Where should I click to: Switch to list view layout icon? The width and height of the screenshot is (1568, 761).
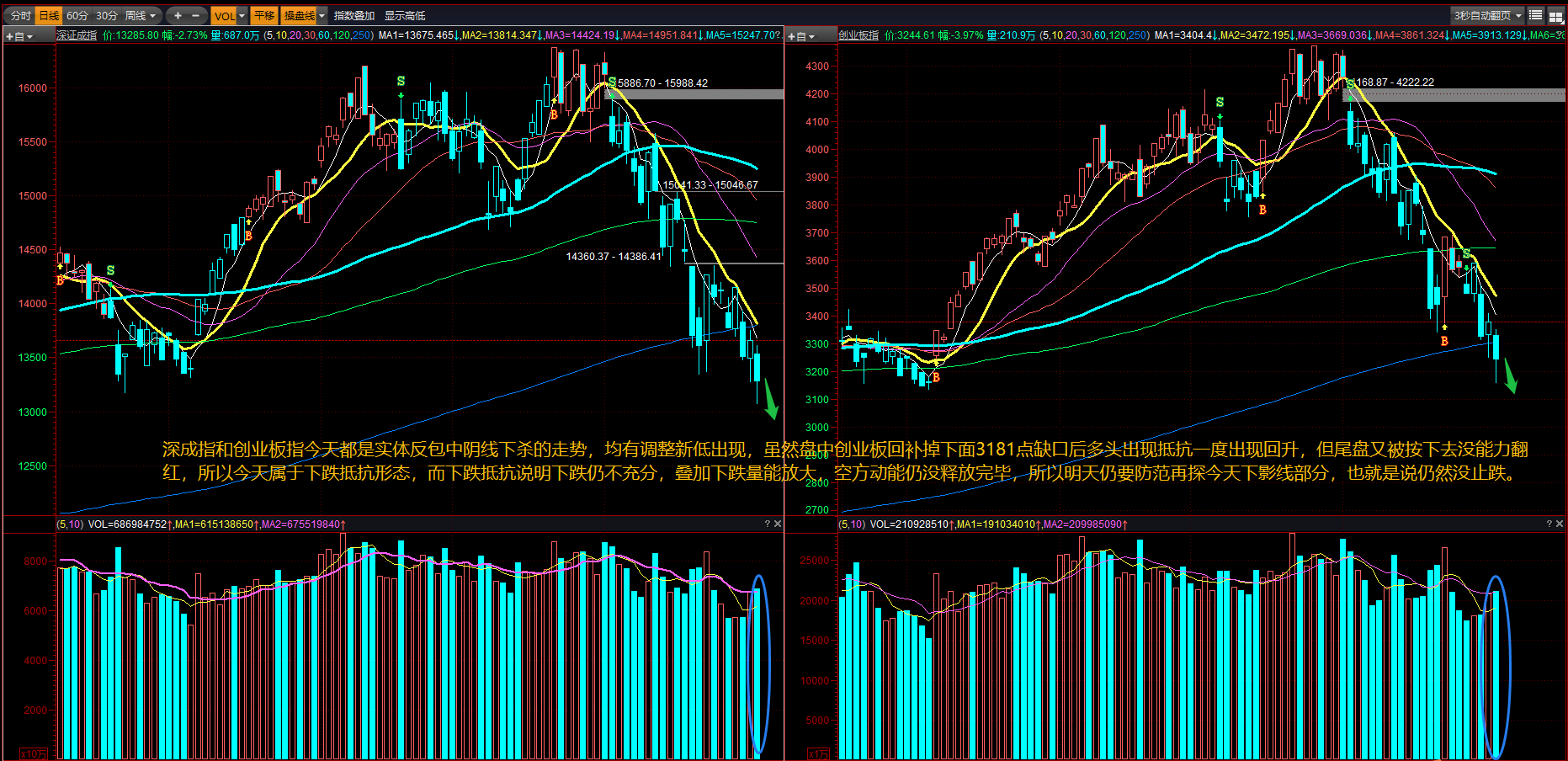1535,15
